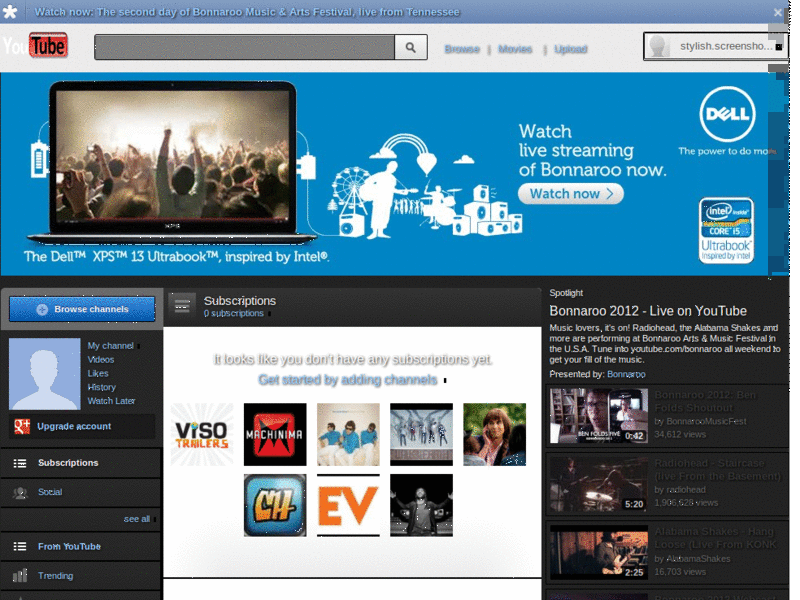Screen dimensions: 800x600
Task: Open the 0 subscriptions link
Action: coord(234,313)
